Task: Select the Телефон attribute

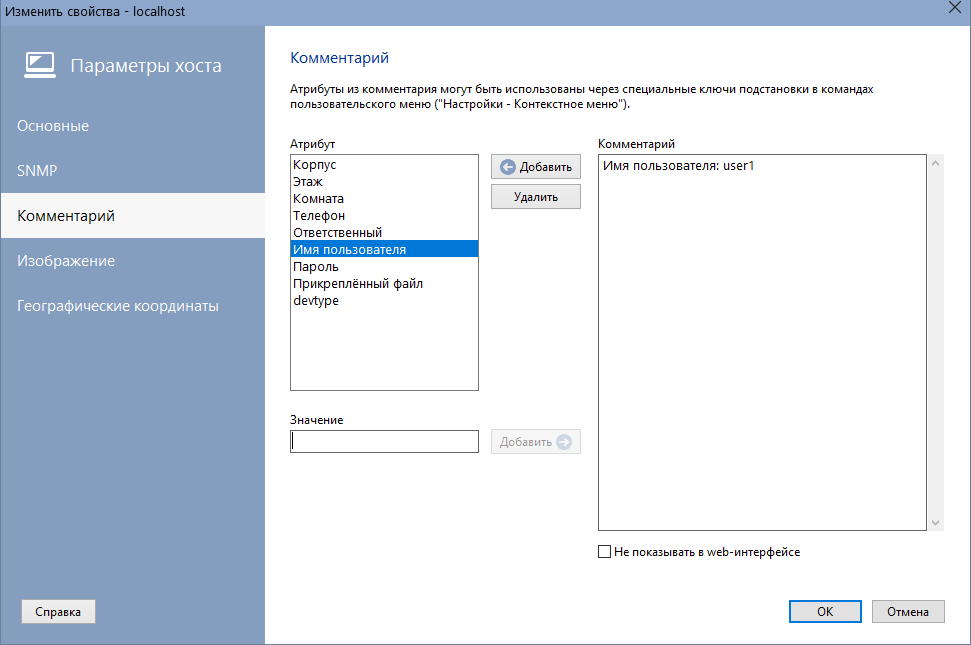Action: (x=384, y=215)
